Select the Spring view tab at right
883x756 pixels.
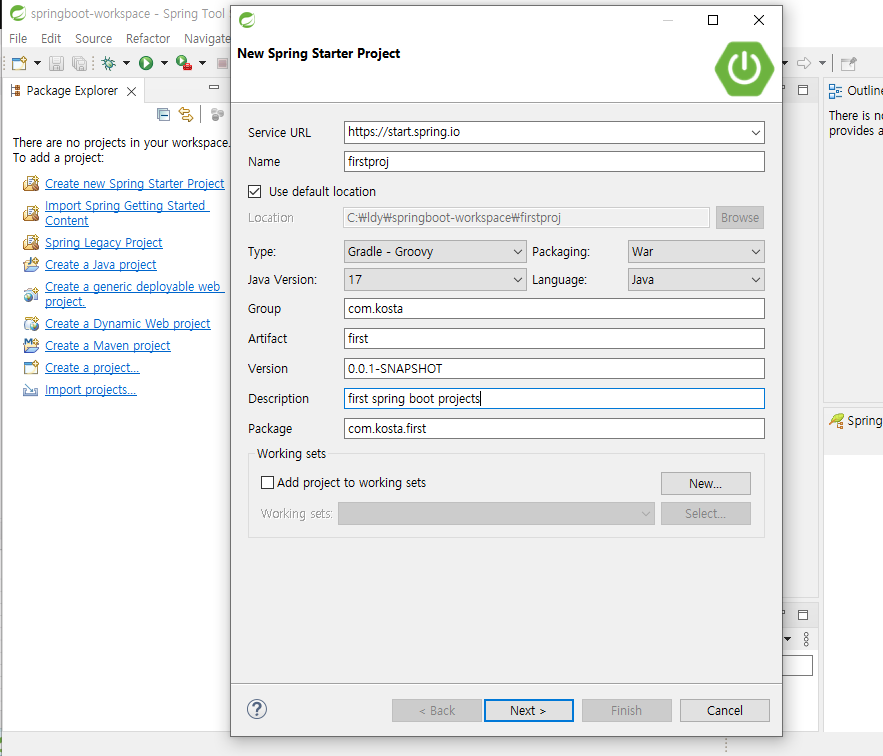[x=855, y=421]
